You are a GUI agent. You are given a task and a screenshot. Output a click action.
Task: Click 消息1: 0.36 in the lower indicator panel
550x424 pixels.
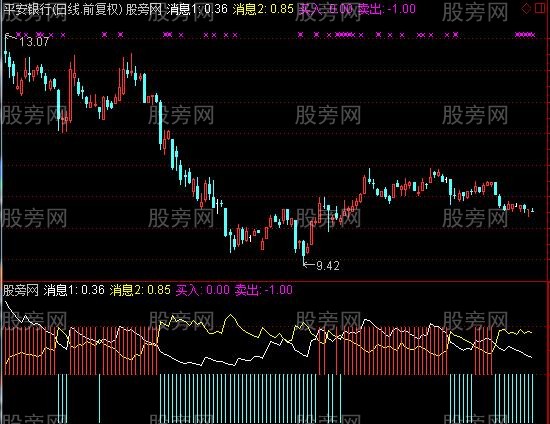pos(74,290)
